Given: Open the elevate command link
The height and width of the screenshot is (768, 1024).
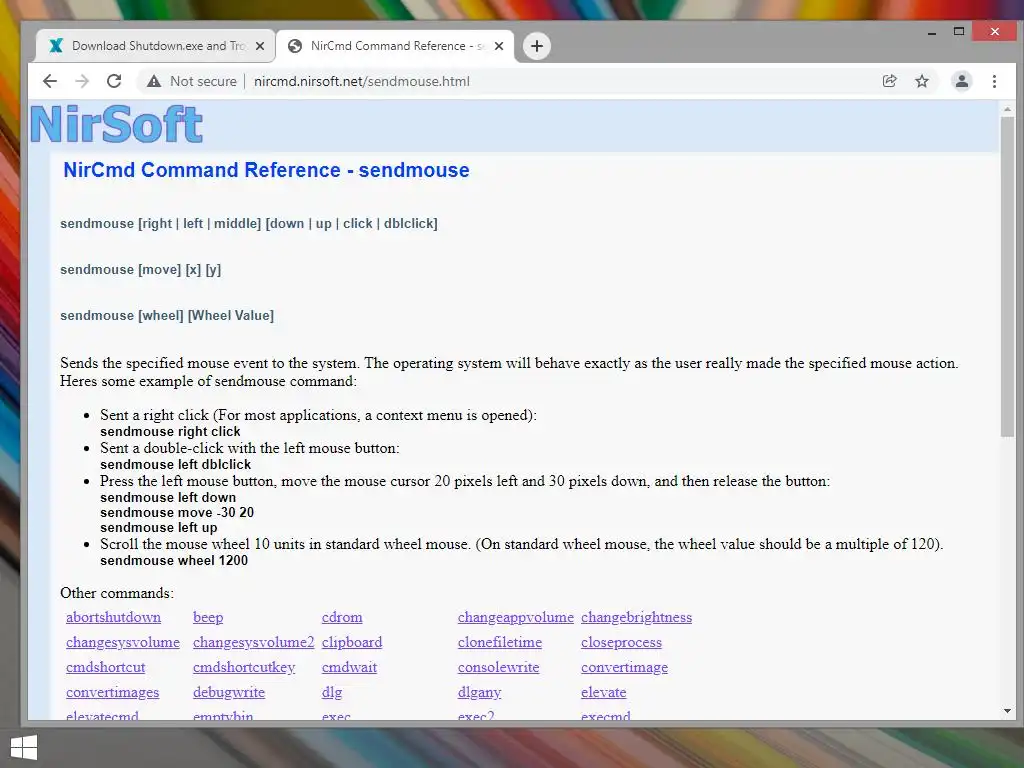Looking at the screenshot, I should (x=603, y=692).
